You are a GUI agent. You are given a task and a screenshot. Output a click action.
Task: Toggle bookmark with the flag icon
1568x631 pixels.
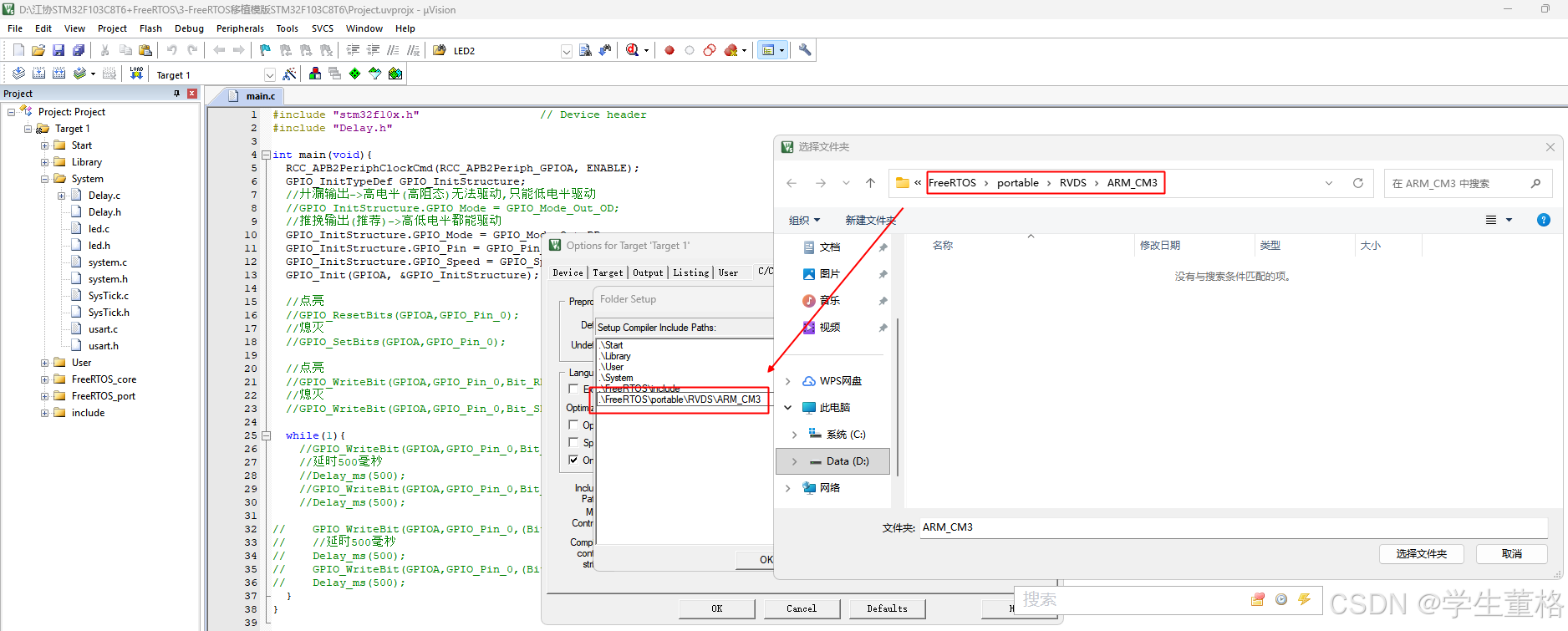tap(265, 50)
